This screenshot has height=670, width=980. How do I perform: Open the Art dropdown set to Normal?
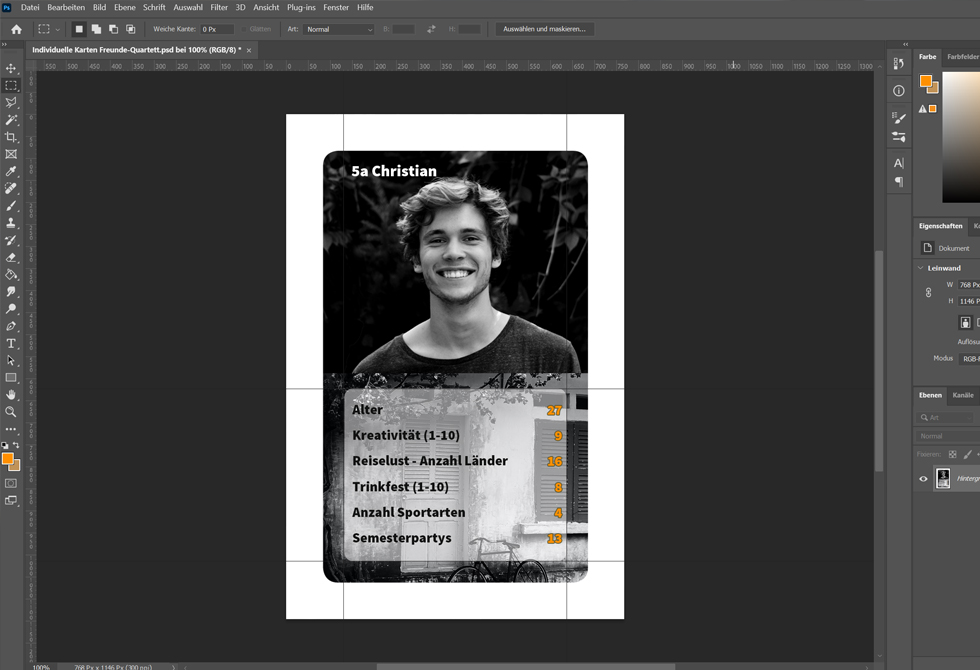(339, 29)
